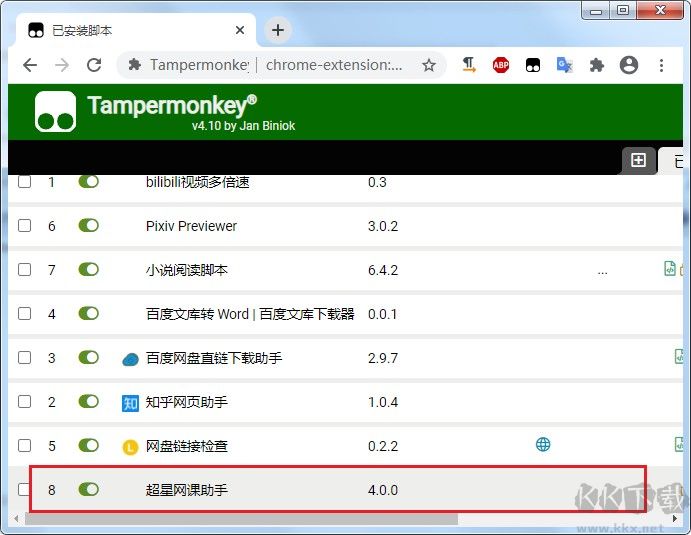
Task: Open the Extensions puzzle menu
Action: [x=597, y=65]
